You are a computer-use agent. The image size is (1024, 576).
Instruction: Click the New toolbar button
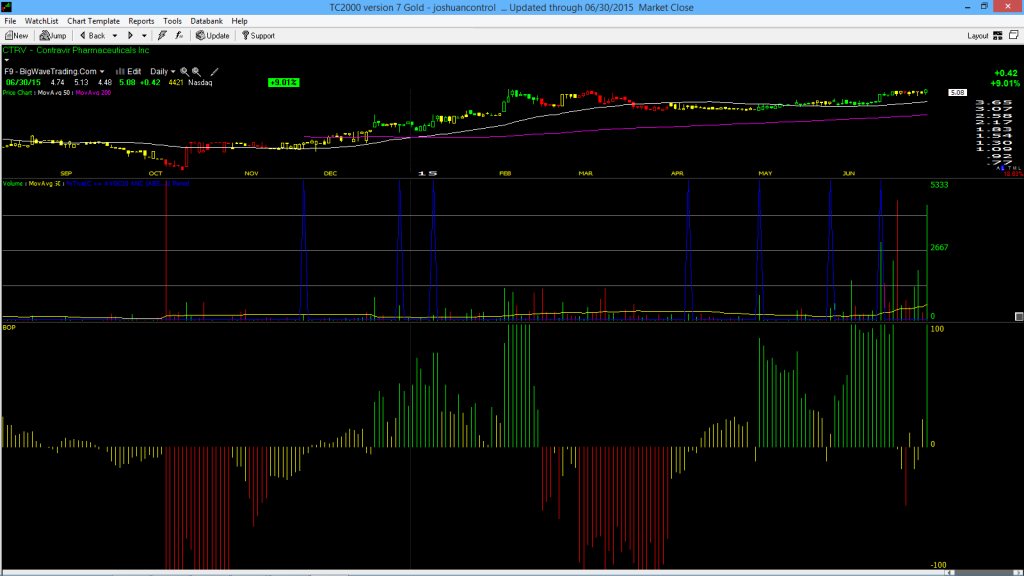click(x=16, y=36)
